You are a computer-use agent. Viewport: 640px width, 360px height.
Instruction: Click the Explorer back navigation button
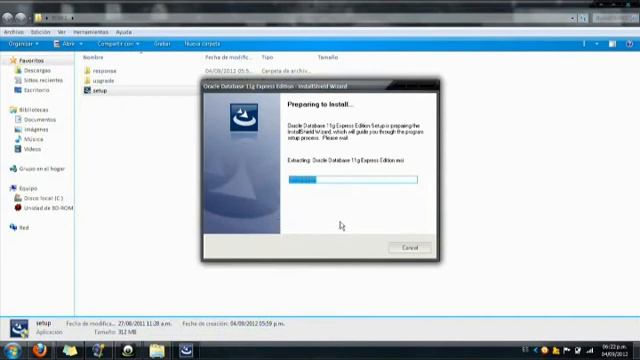click(8, 18)
